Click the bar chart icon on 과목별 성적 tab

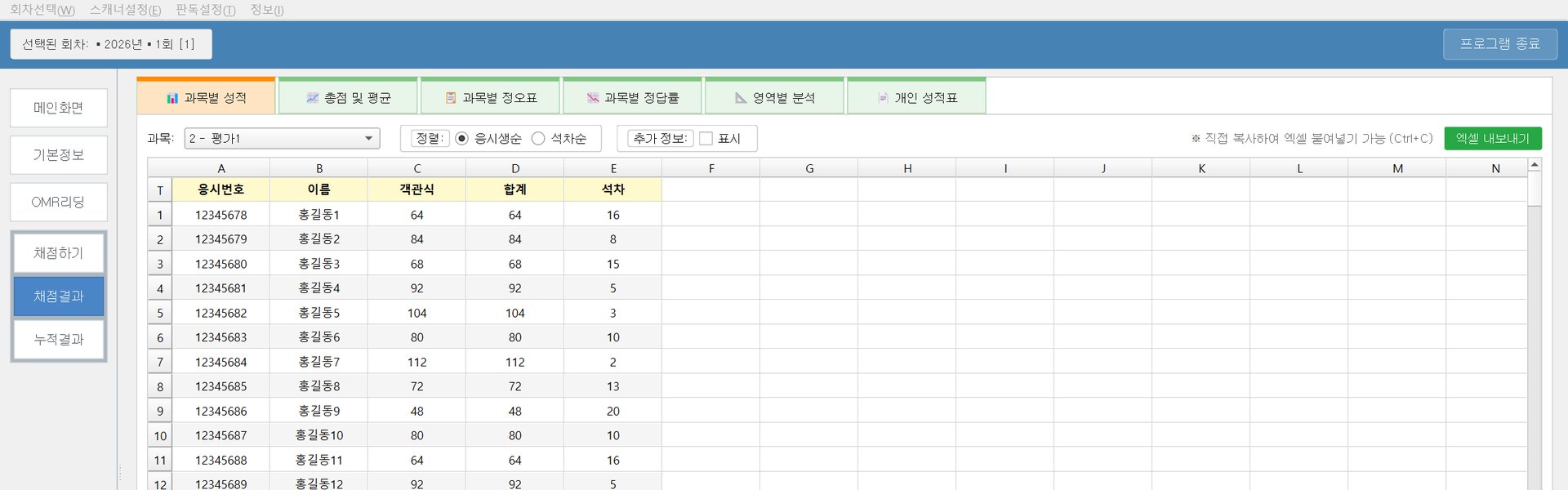coord(172,98)
